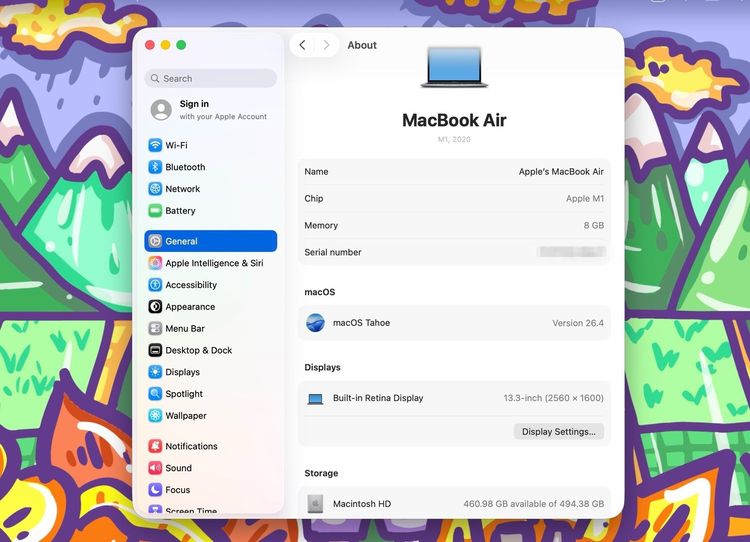Click the Focus moon icon
750x542 pixels.
point(155,490)
